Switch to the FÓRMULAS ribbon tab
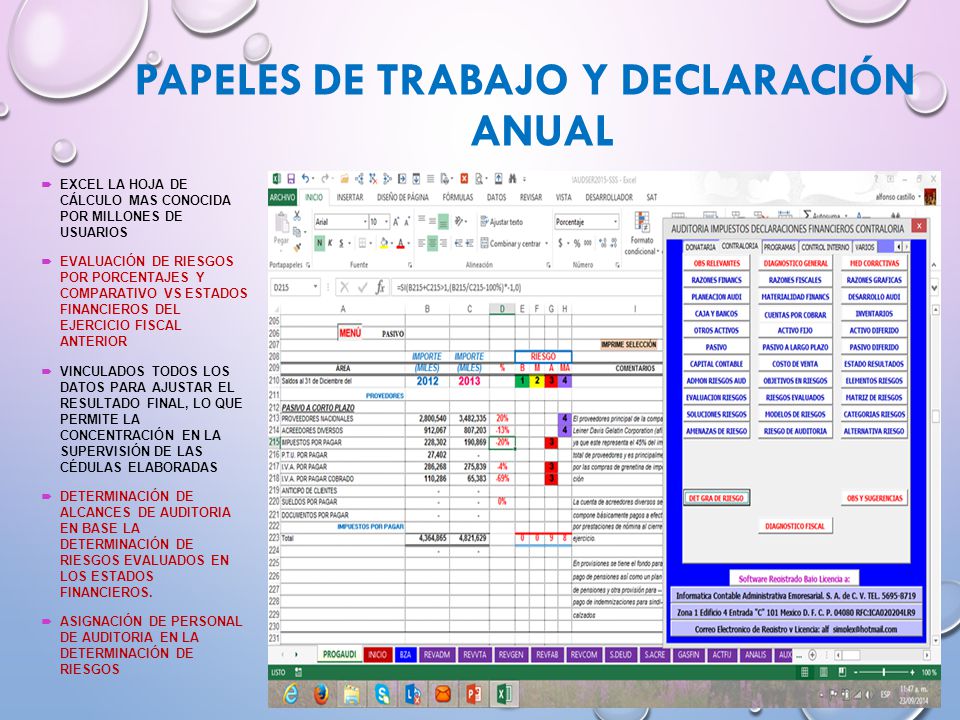Viewport: 960px width, 720px height. [x=457, y=197]
